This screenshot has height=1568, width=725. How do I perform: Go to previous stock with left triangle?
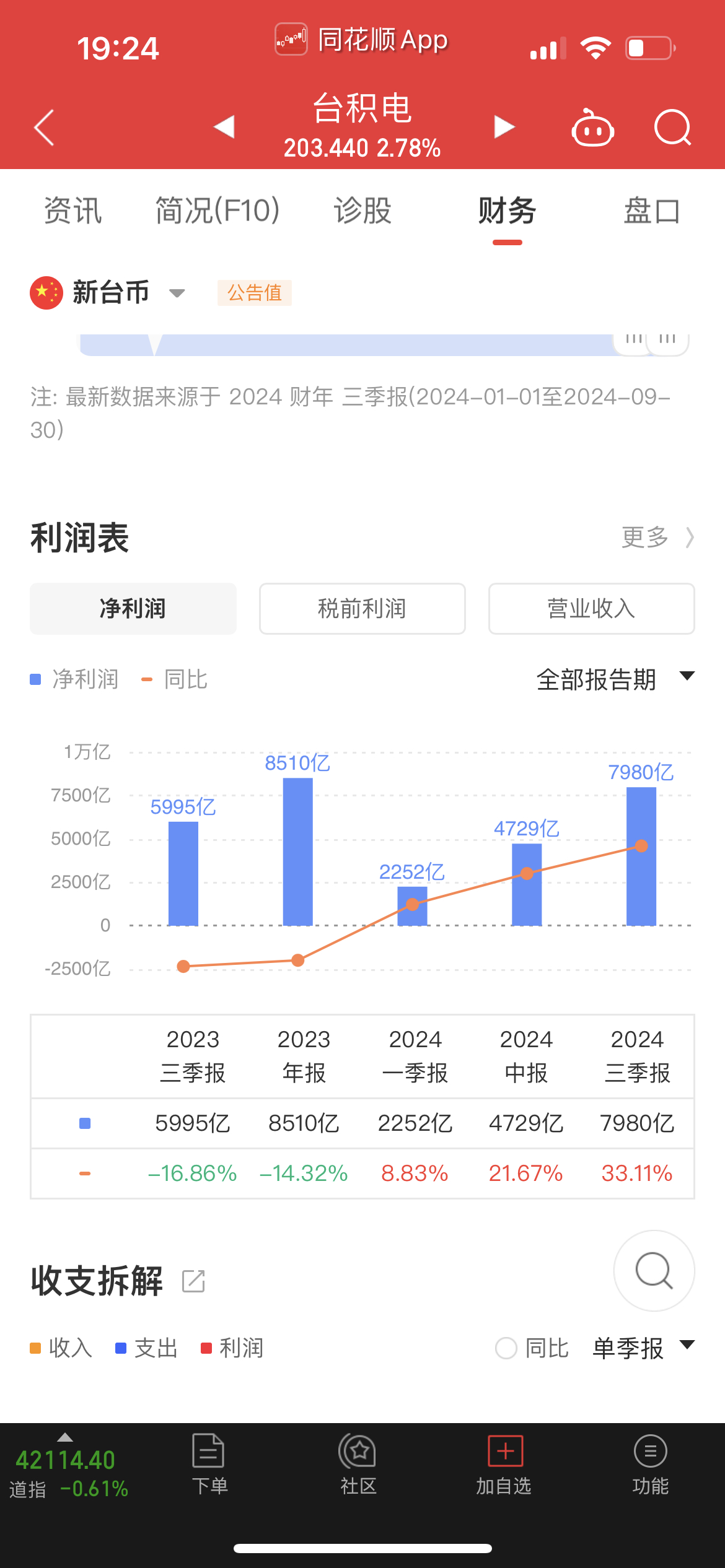click(224, 127)
